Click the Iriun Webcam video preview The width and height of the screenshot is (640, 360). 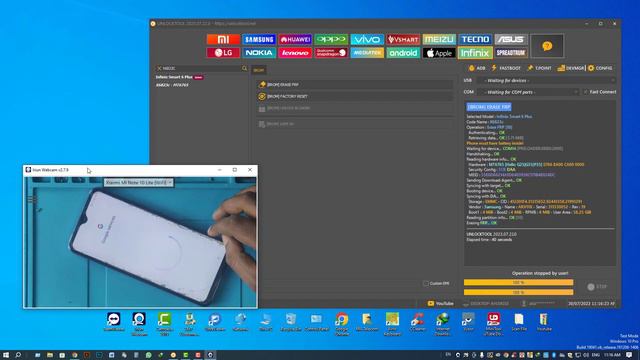(x=140, y=242)
